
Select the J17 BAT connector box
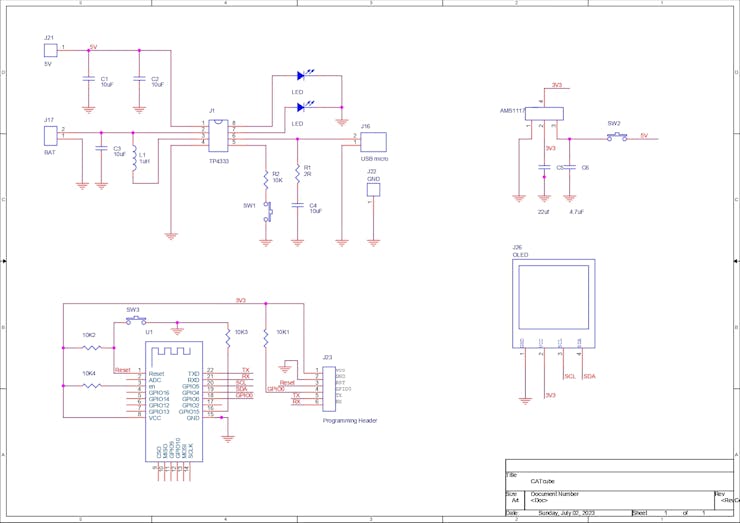click(50, 136)
